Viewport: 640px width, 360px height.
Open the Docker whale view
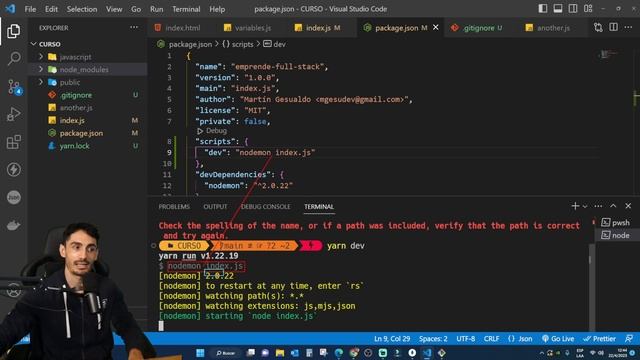coord(13,225)
